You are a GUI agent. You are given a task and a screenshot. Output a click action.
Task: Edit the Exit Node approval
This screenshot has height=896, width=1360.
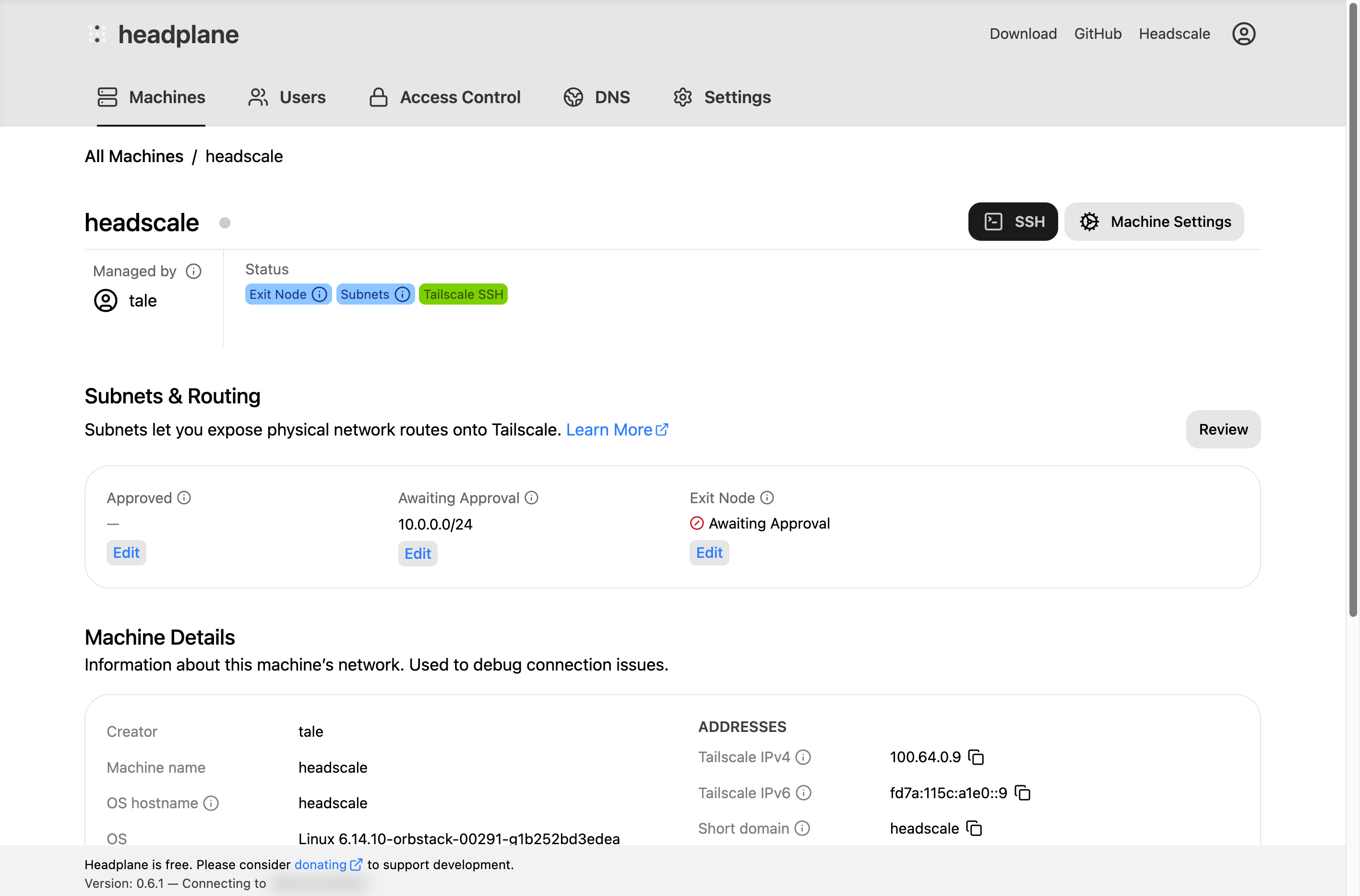(709, 553)
